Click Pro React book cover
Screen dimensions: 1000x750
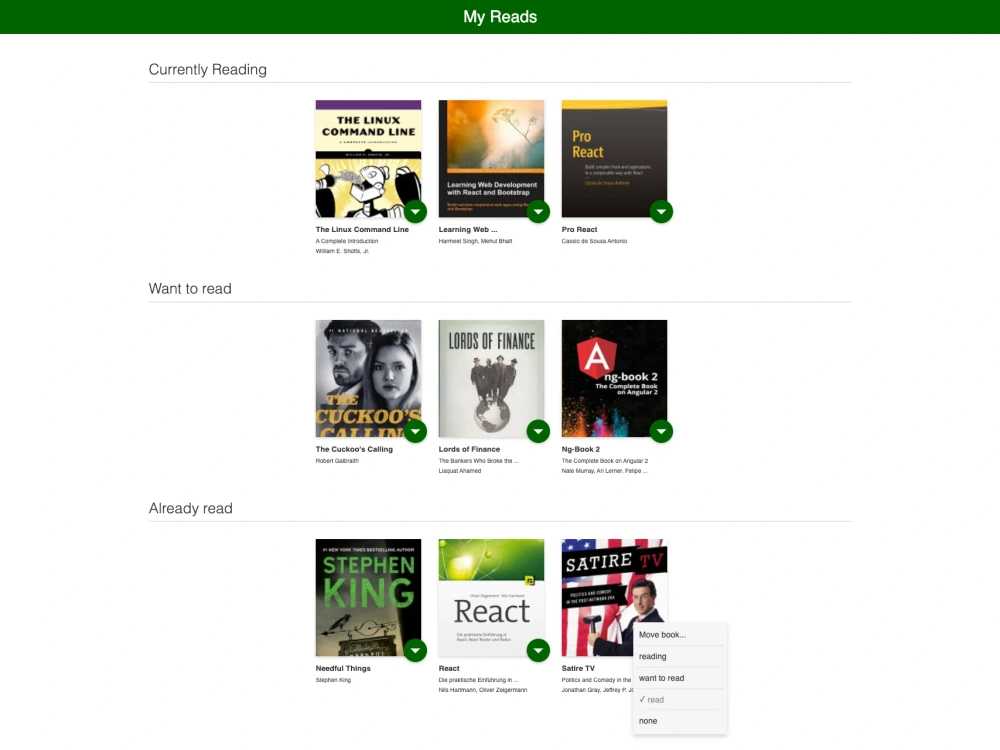coord(614,159)
